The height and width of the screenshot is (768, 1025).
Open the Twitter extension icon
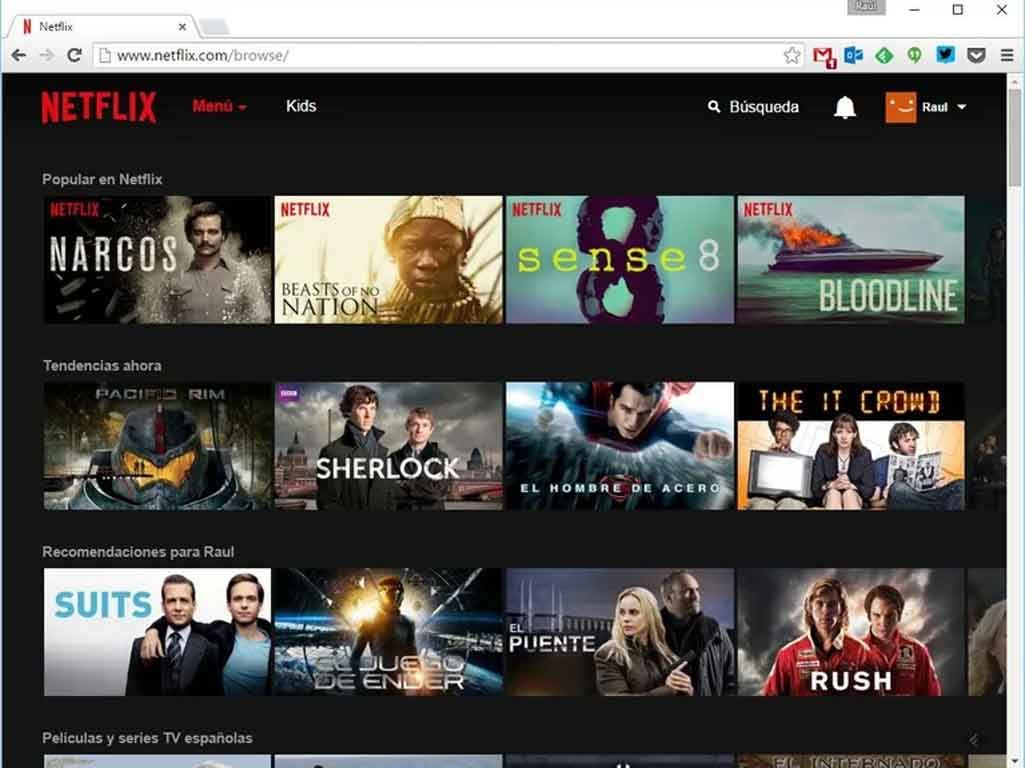point(945,55)
